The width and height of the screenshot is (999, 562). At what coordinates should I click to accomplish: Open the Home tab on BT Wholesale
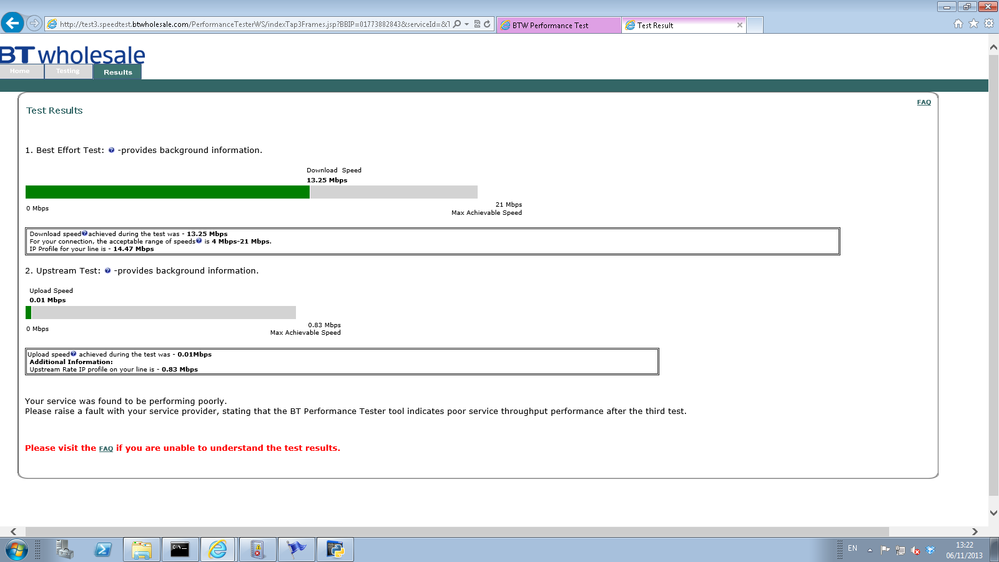20,71
